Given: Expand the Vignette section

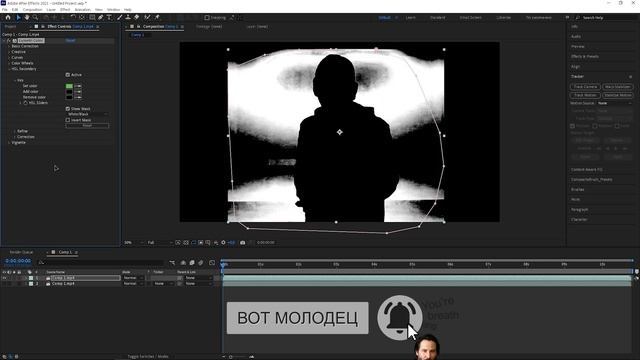Looking at the screenshot, I should coord(9,142).
